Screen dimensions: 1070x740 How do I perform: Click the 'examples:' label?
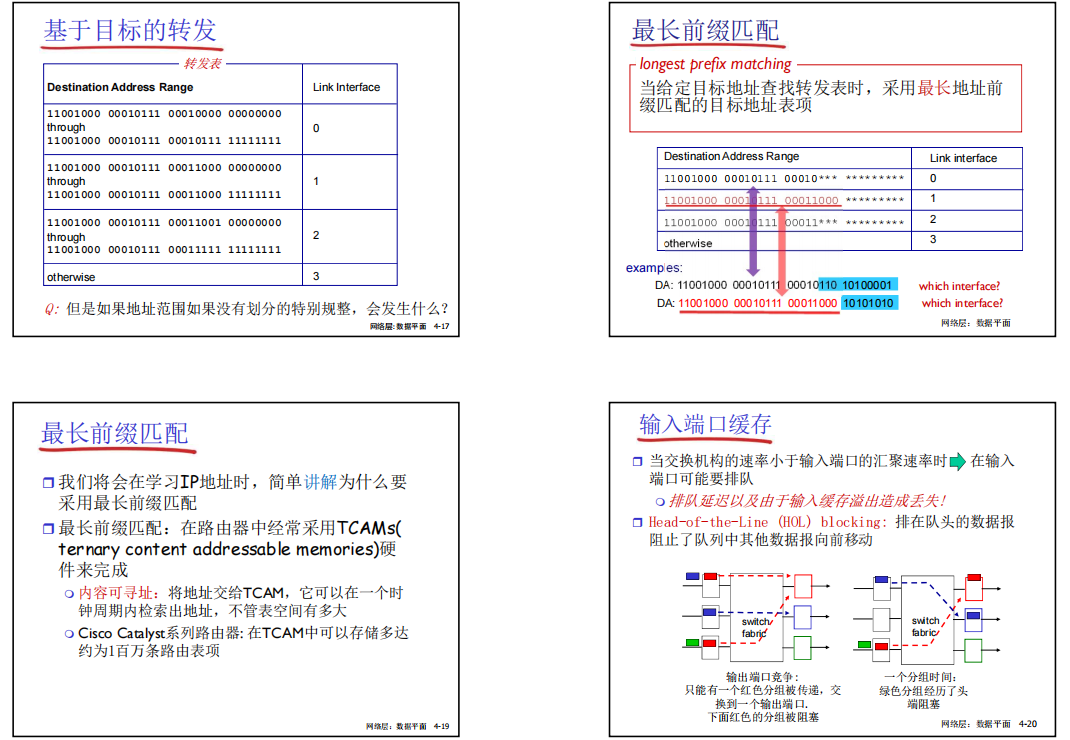[654, 268]
